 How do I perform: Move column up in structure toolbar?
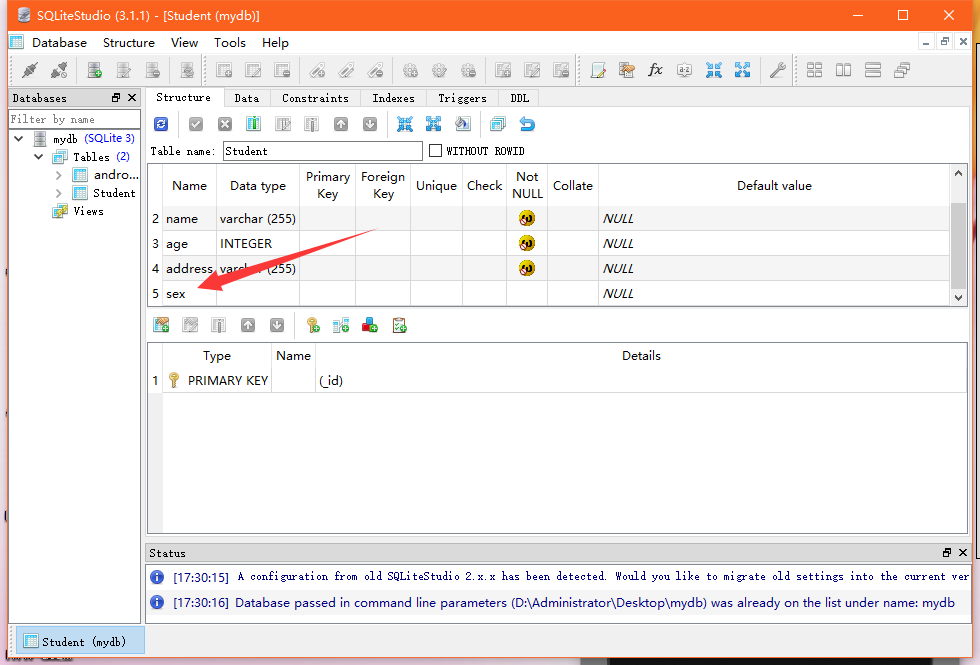[341, 124]
